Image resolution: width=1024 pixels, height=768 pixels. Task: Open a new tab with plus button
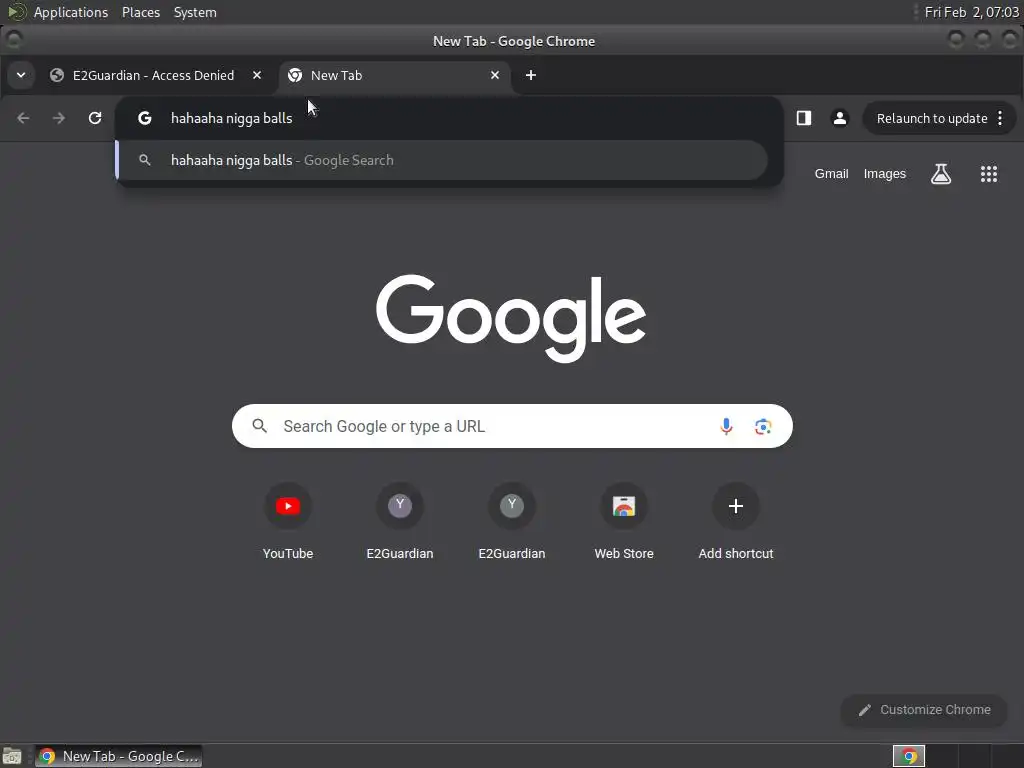tap(531, 75)
